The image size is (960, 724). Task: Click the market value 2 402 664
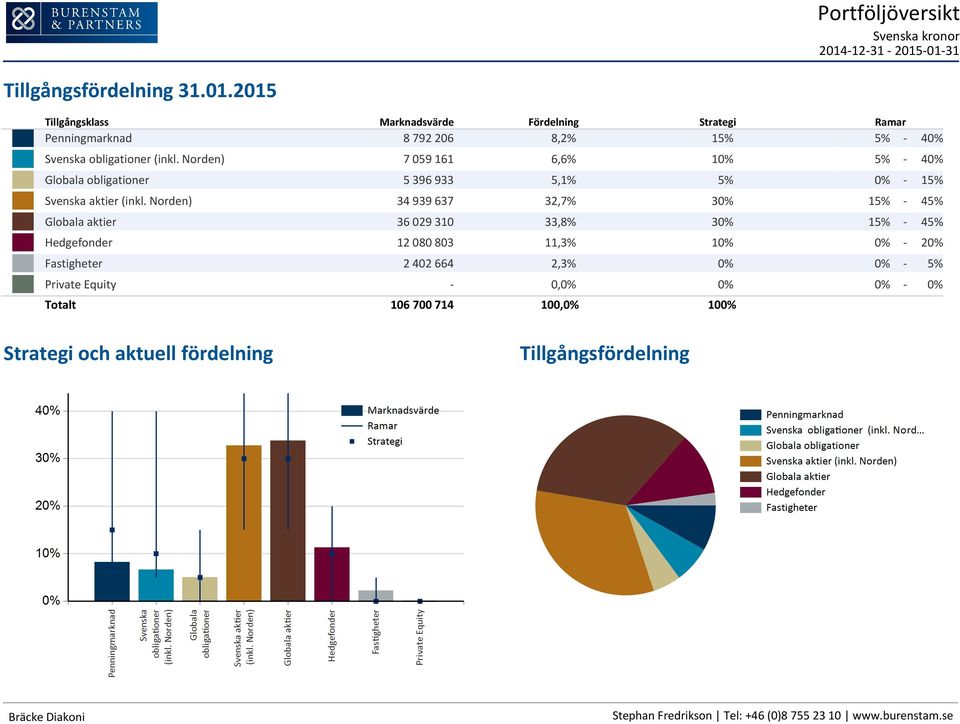(428, 263)
